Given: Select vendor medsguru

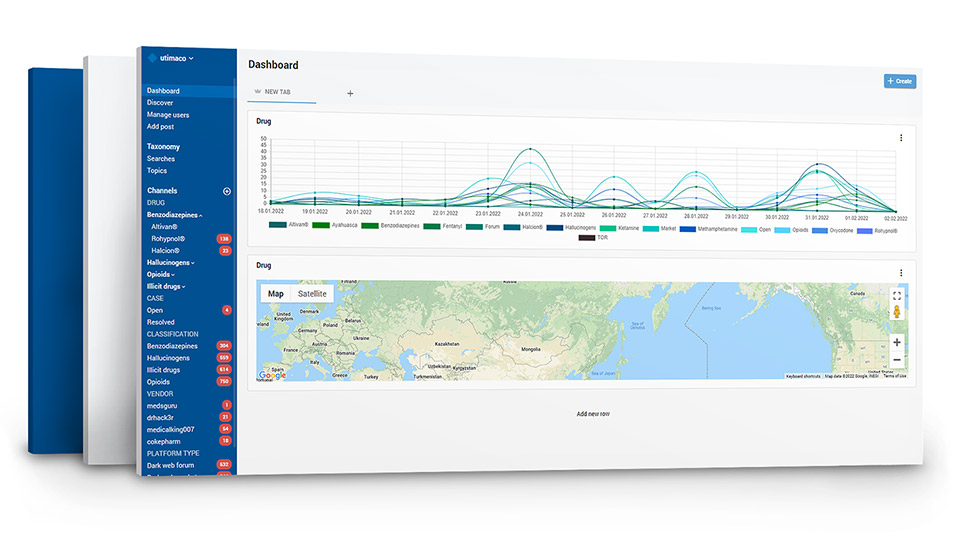Looking at the screenshot, I should click(162, 406).
